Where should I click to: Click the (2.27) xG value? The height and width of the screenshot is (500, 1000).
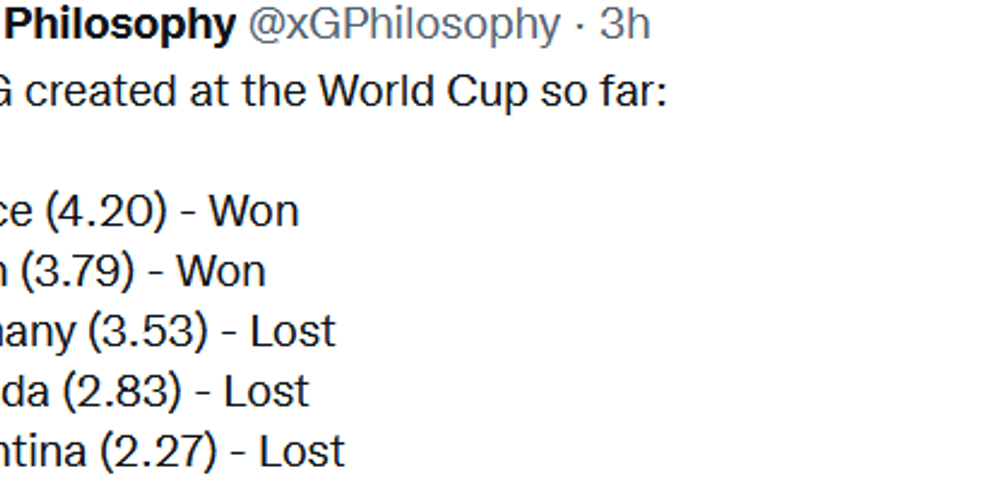point(159,451)
